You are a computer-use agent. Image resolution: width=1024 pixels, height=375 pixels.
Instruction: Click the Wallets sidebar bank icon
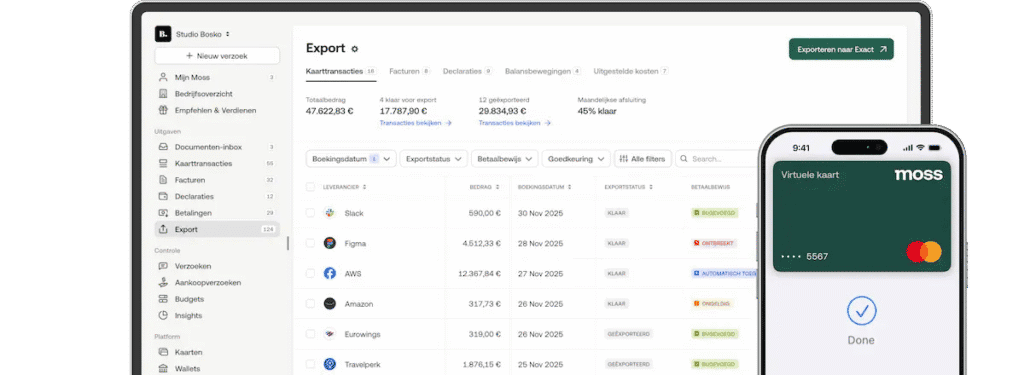[163, 368]
